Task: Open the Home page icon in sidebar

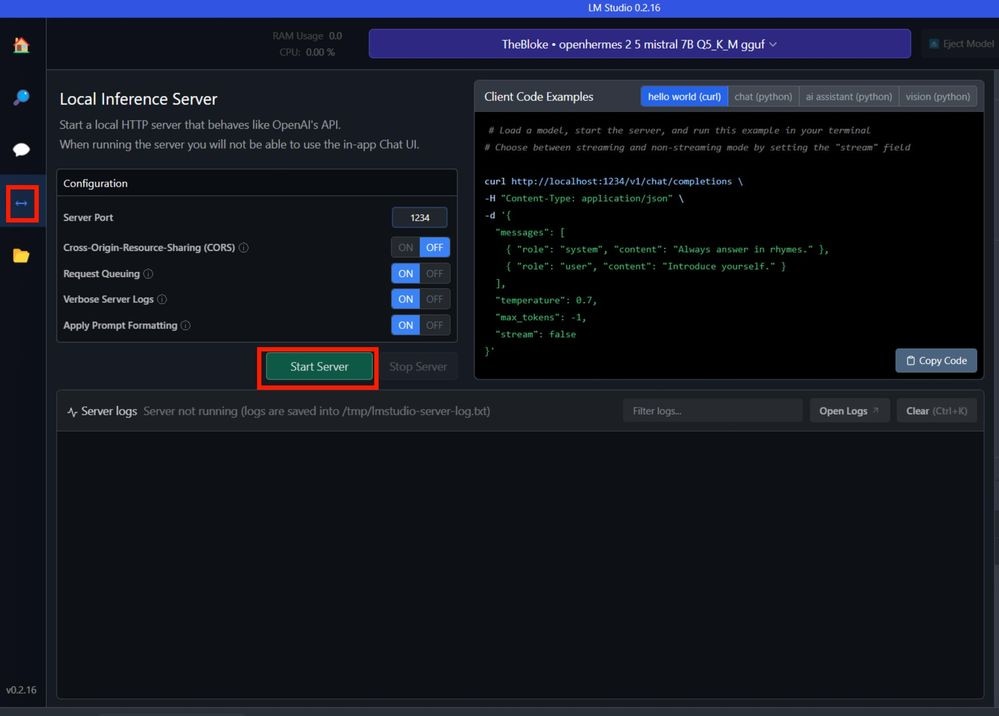Action: (x=21, y=45)
